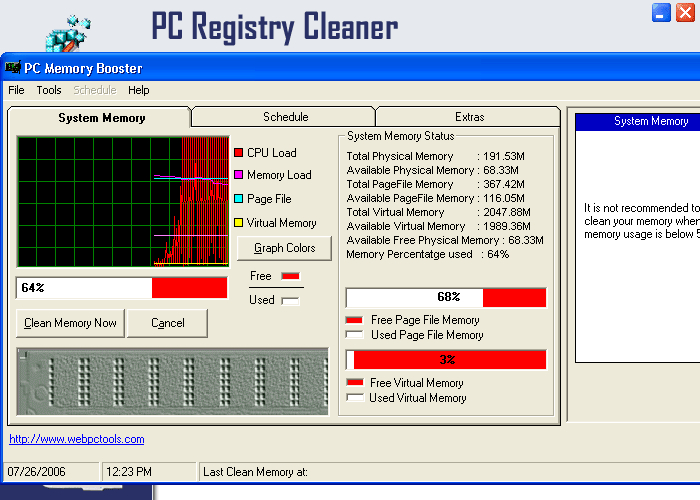
Task: Click the RAM chip module image
Action: pos(172,382)
